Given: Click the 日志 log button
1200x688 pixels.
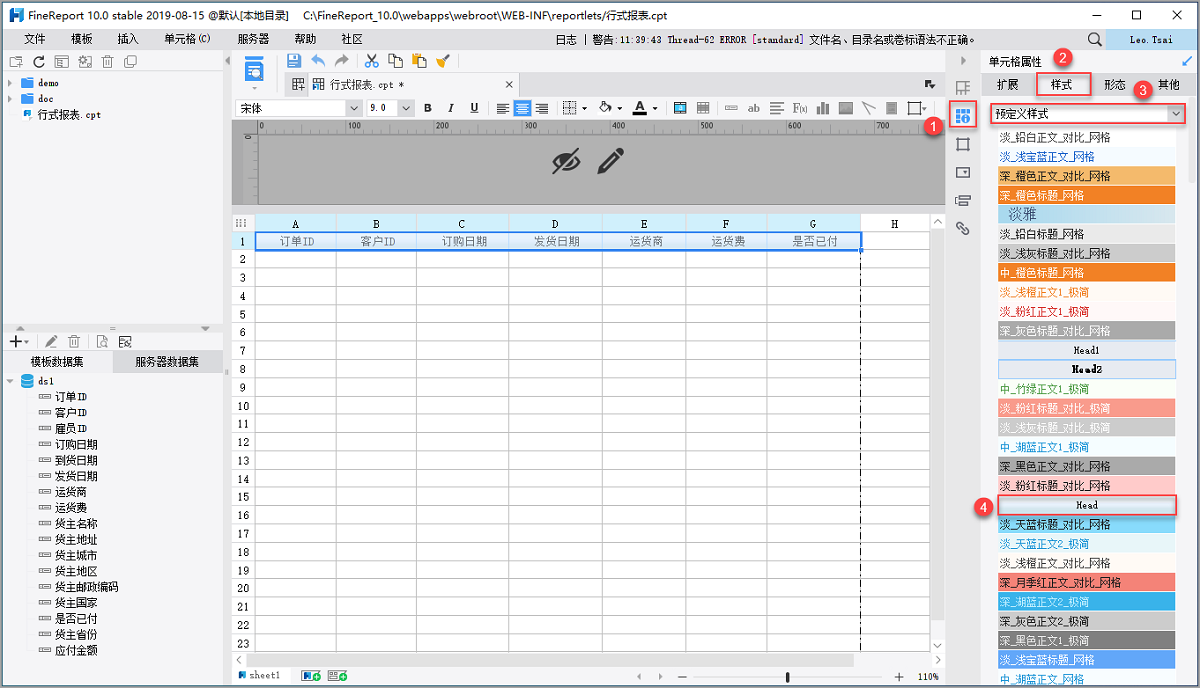Looking at the screenshot, I should point(566,39).
